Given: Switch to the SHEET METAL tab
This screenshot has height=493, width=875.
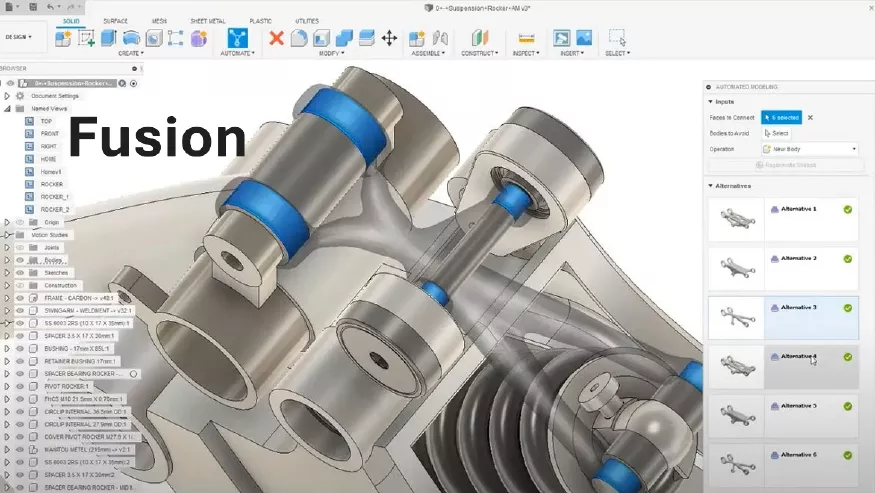Looking at the screenshot, I should (x=208, y=21).
